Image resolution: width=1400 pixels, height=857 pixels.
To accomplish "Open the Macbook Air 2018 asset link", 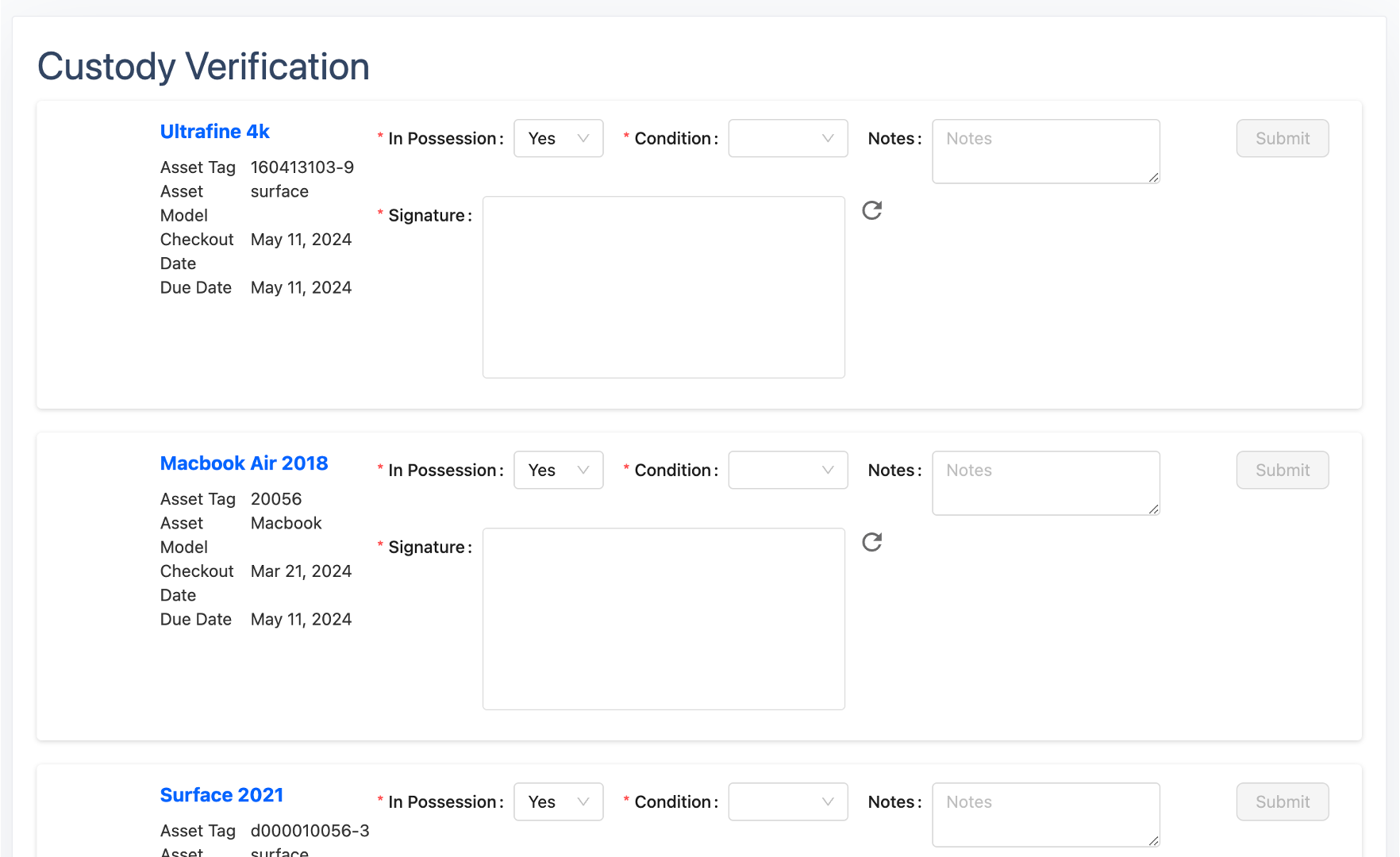I will point(244,463).
